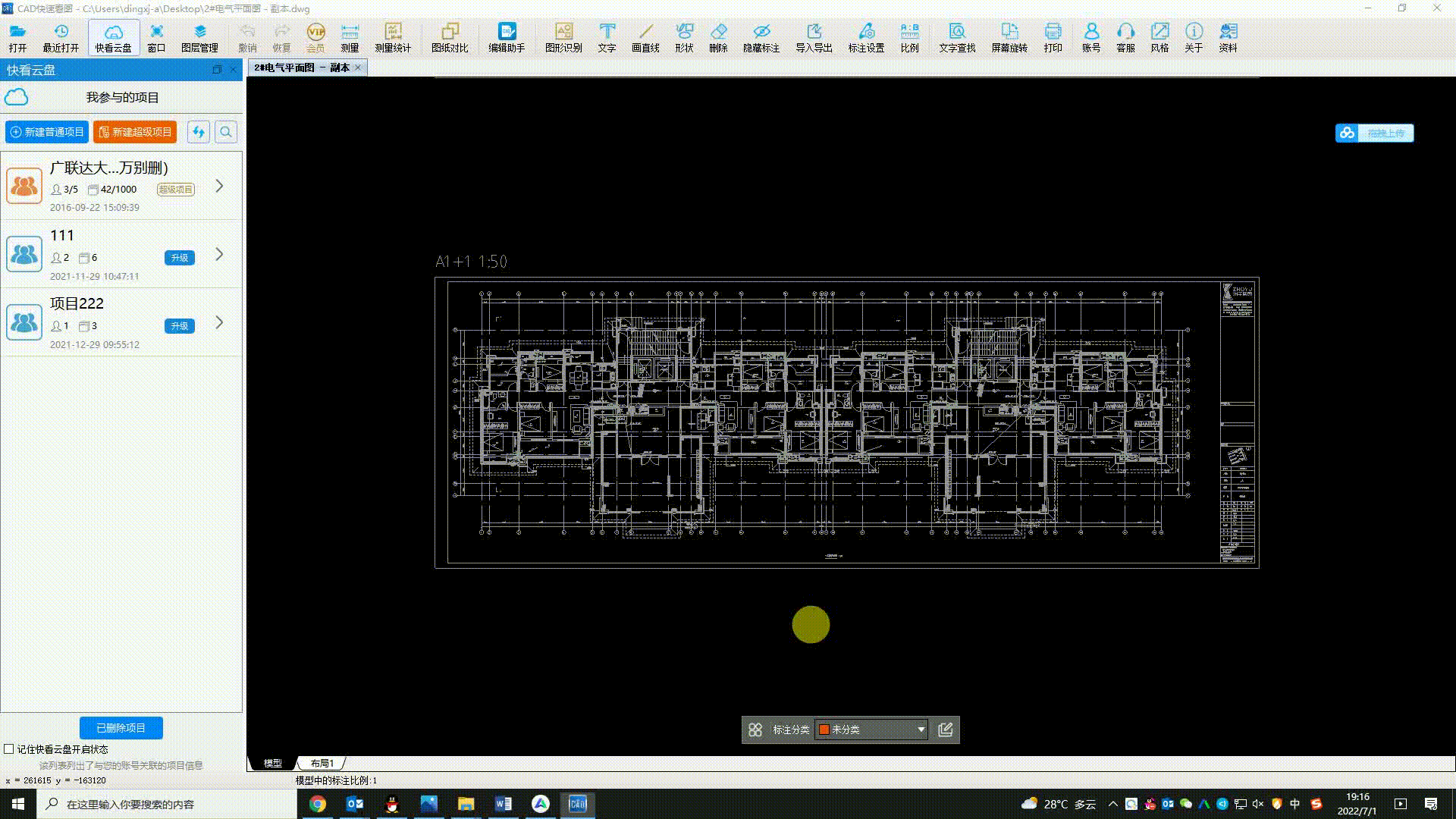Click the 拖拽上传 upload button

1375,133
